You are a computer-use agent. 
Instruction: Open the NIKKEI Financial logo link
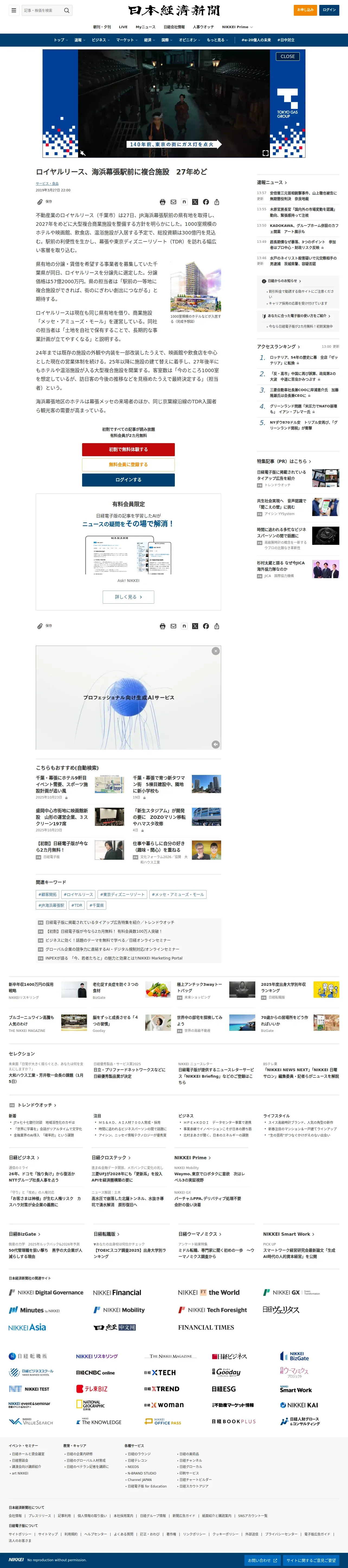[x=117, y=1292]
